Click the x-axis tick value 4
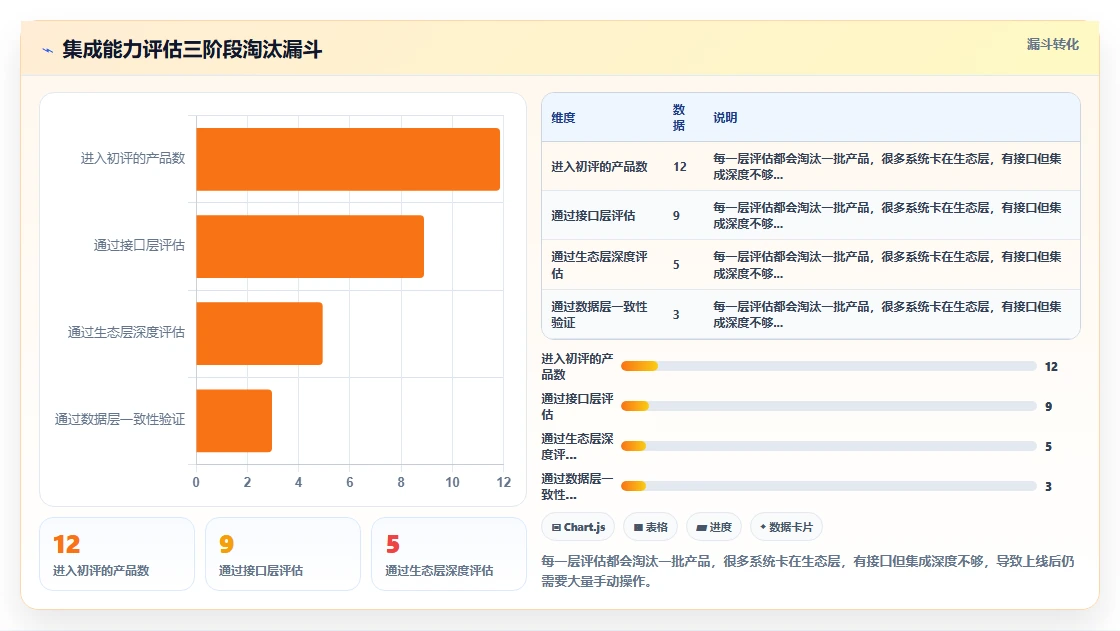Viewport: 1120px width, 631px height. 299,482
